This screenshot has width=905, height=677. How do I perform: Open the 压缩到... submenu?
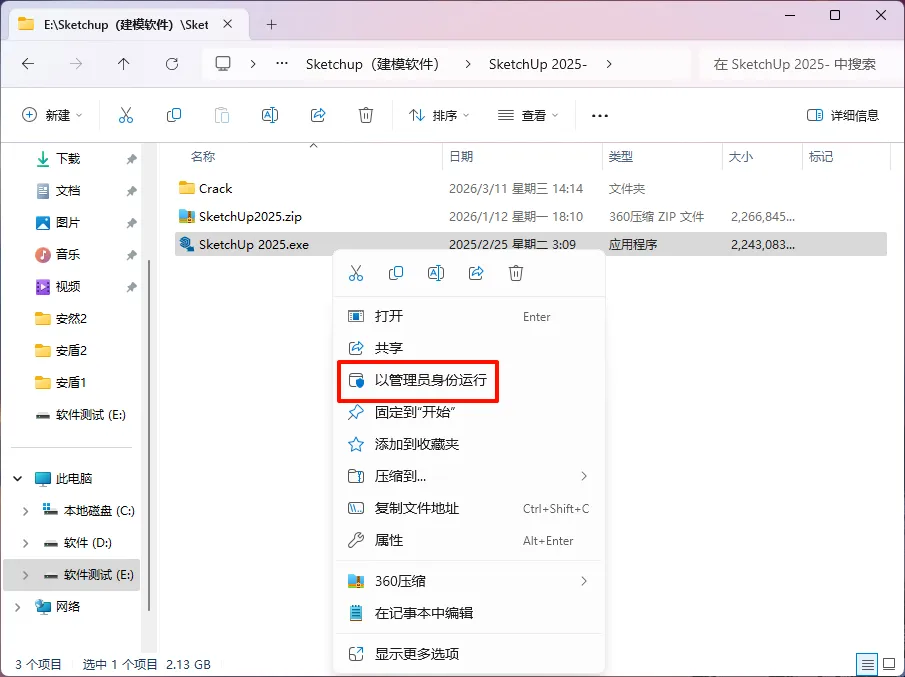tap(469, 476)
